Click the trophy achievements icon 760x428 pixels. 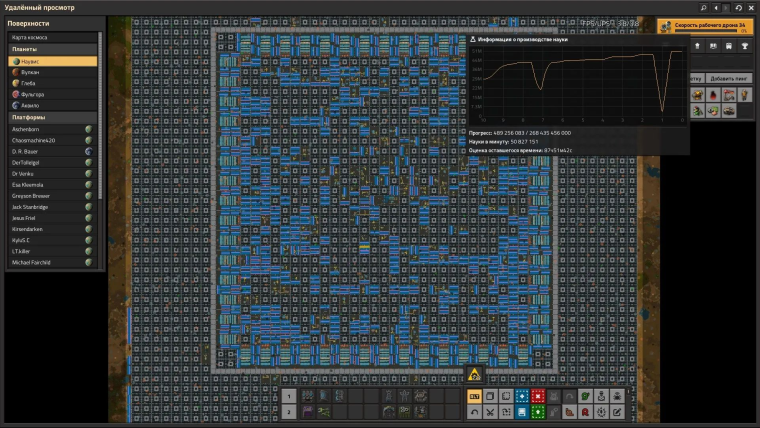pyautogui.click(x=744, y=46)
